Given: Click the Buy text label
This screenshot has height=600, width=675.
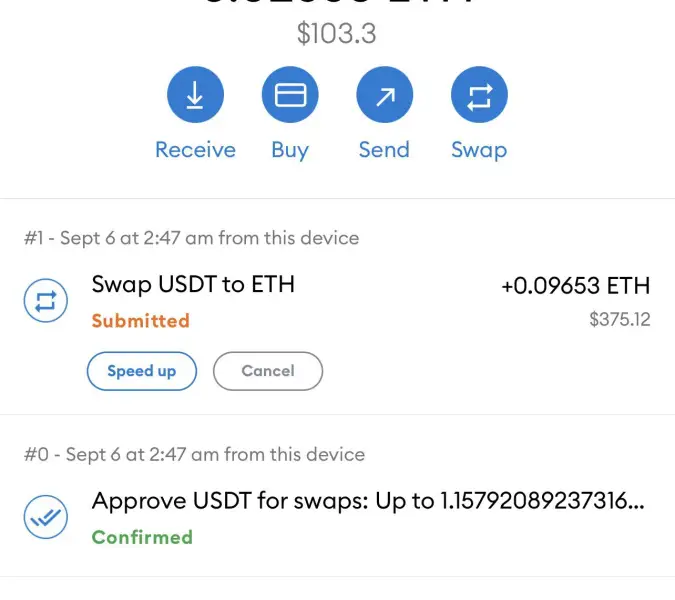Looking at the screenshot, I should point(290,150).
